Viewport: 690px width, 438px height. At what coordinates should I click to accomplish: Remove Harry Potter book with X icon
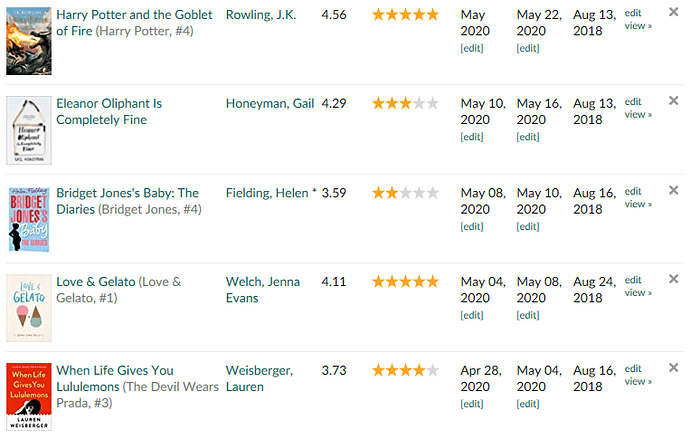click(673, 12)
